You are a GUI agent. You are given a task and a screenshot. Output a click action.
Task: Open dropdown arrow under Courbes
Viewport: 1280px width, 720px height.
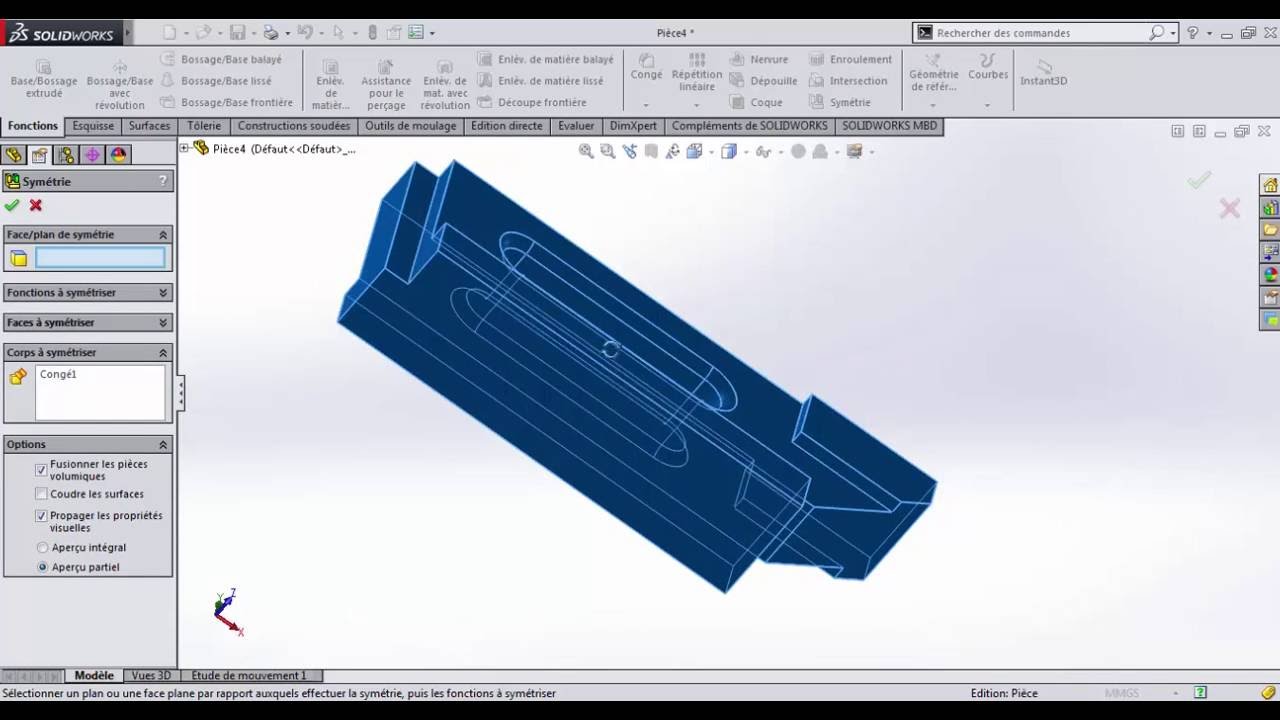pyautogui.click(x=987, y=105)
